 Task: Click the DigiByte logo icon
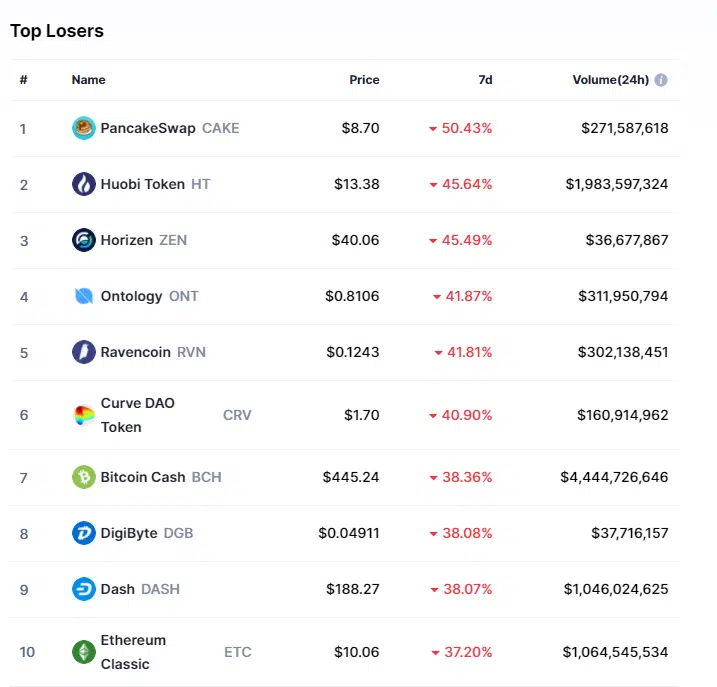pos(84,533)
